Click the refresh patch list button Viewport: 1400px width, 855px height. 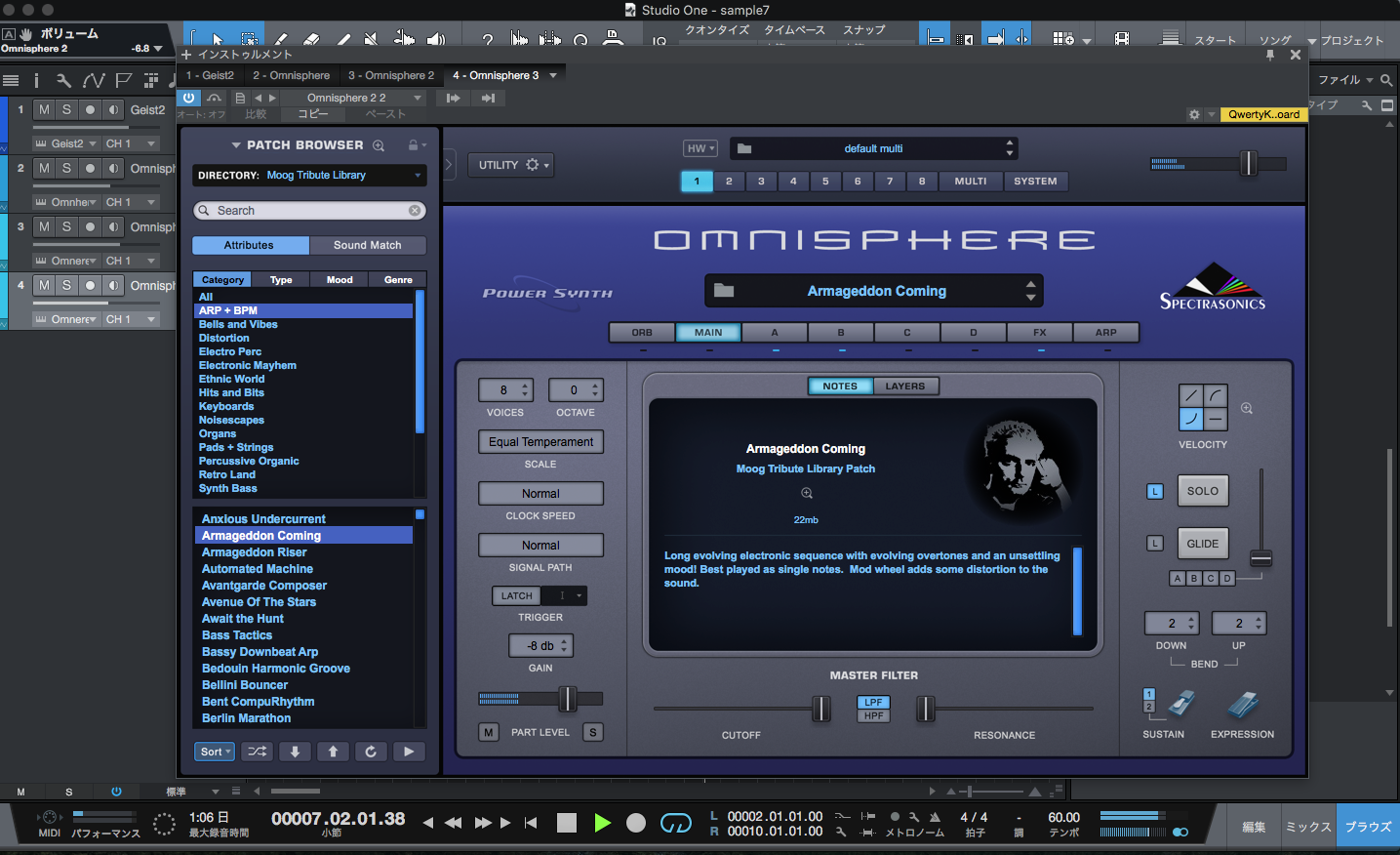[x=371, y=752]
